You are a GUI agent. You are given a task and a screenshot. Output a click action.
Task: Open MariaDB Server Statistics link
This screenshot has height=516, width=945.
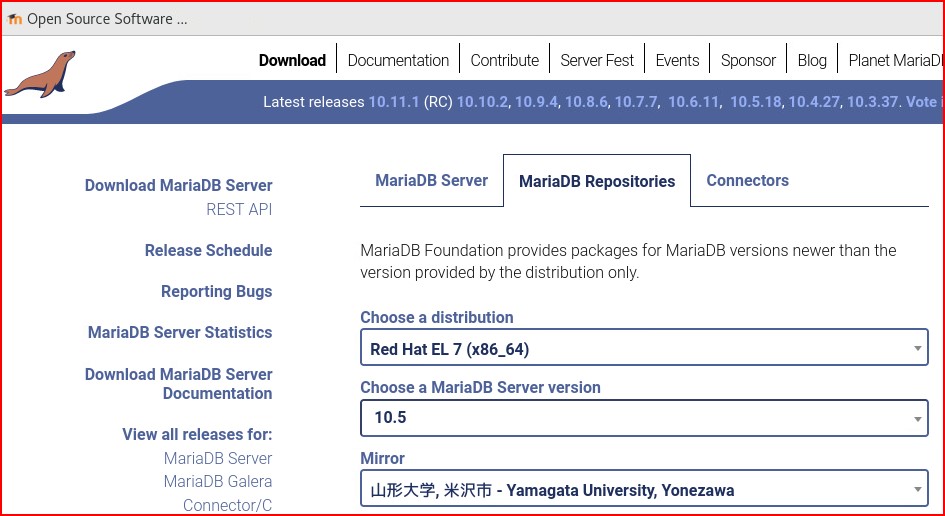[x=180, y=332]
